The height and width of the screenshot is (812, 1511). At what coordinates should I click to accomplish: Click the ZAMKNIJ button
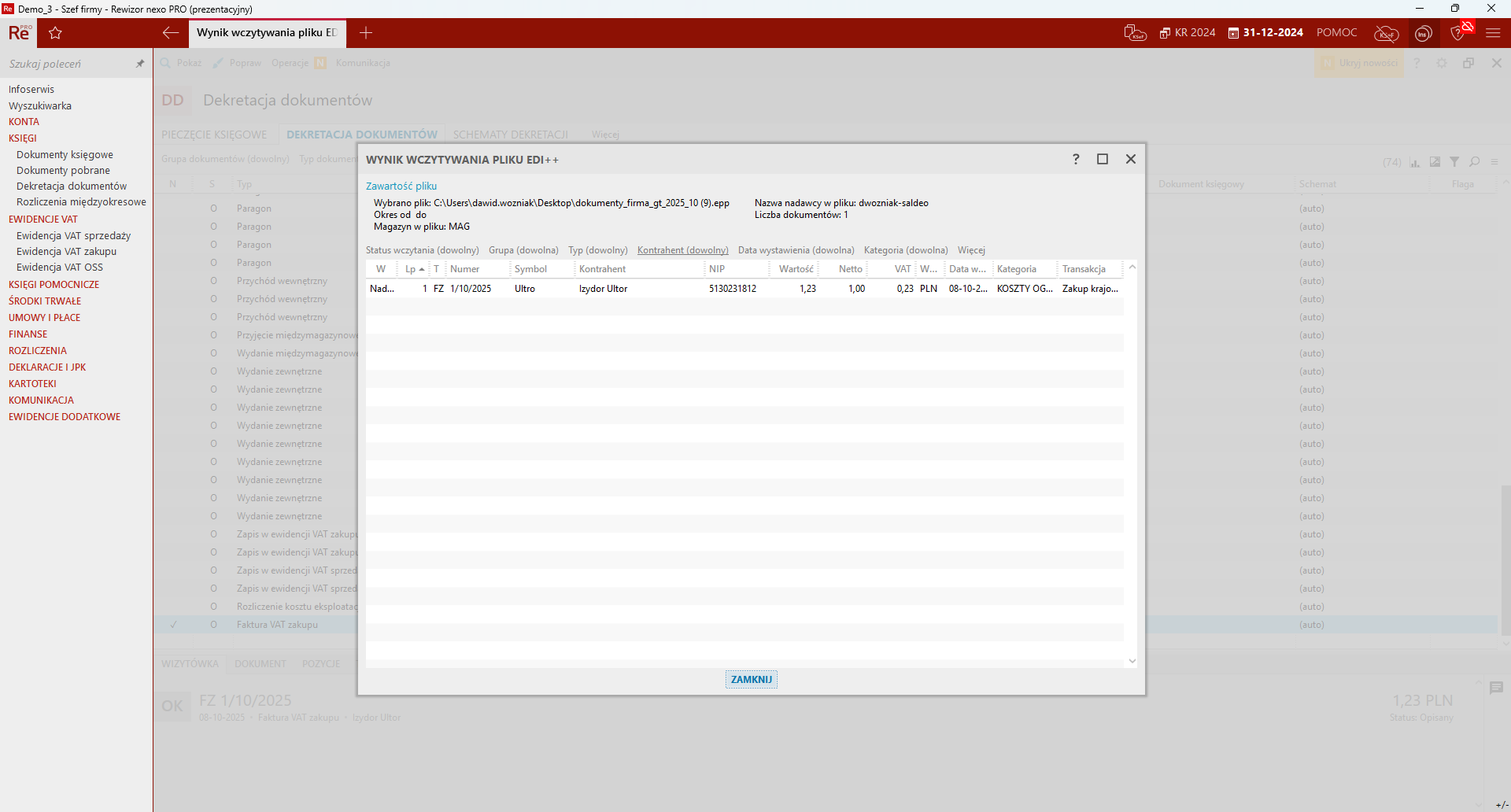(752, 680)
